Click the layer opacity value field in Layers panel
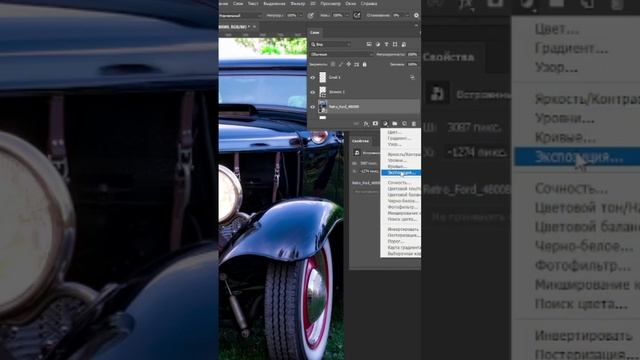This screenshot has height=360, width=640. 412,54
